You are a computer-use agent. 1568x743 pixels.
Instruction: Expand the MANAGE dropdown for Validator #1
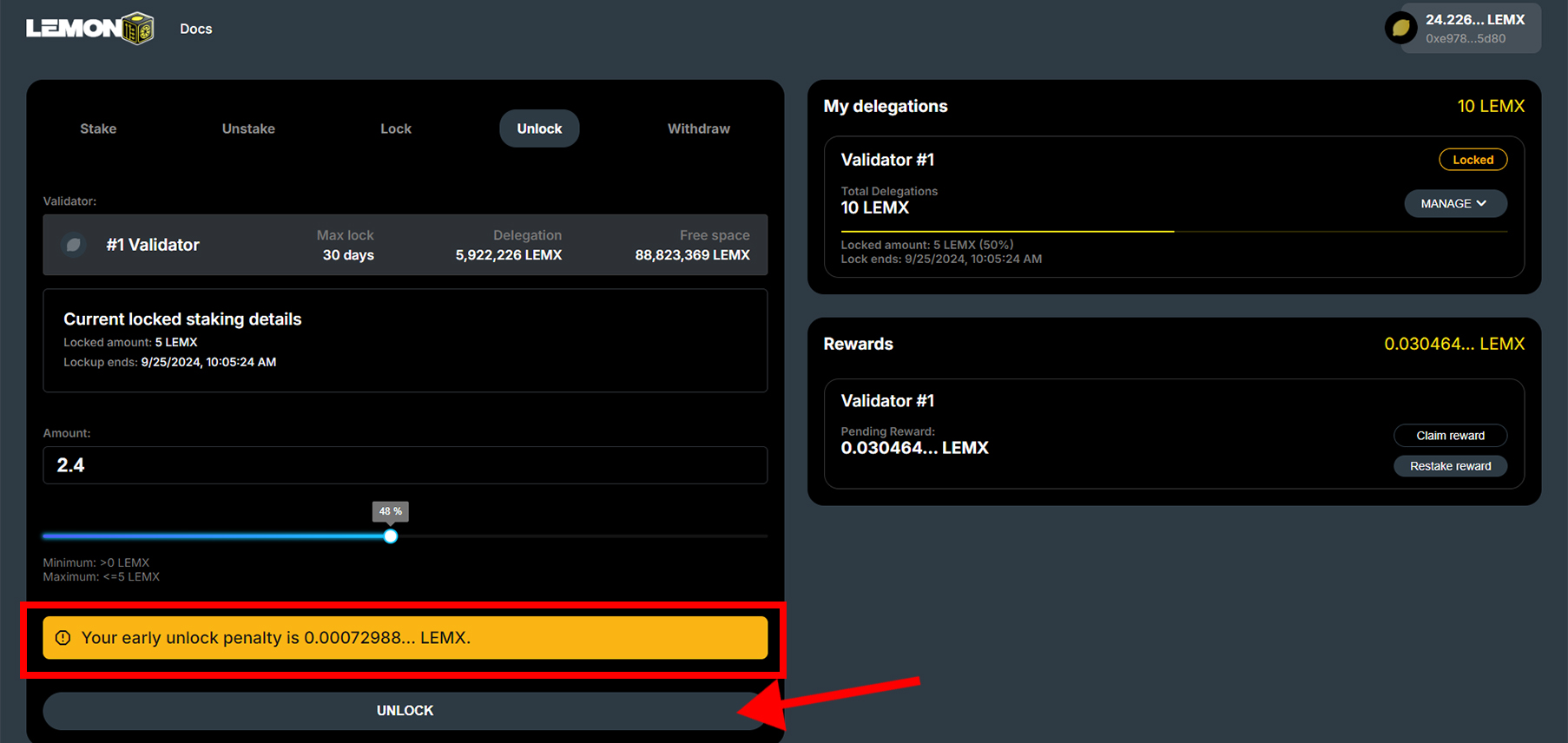click(1454, 203)
